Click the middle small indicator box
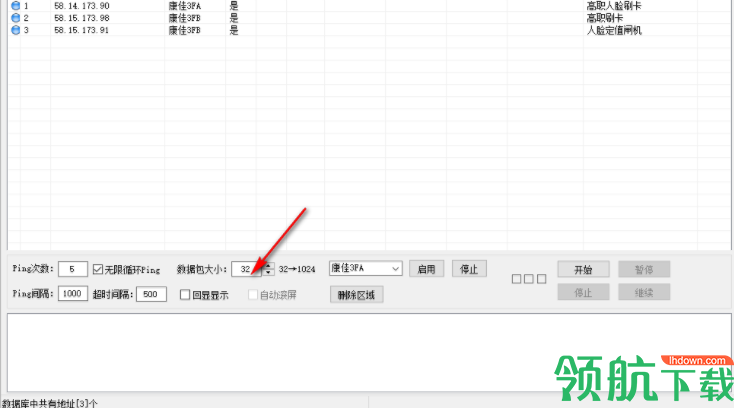 [x=529, y=279]
